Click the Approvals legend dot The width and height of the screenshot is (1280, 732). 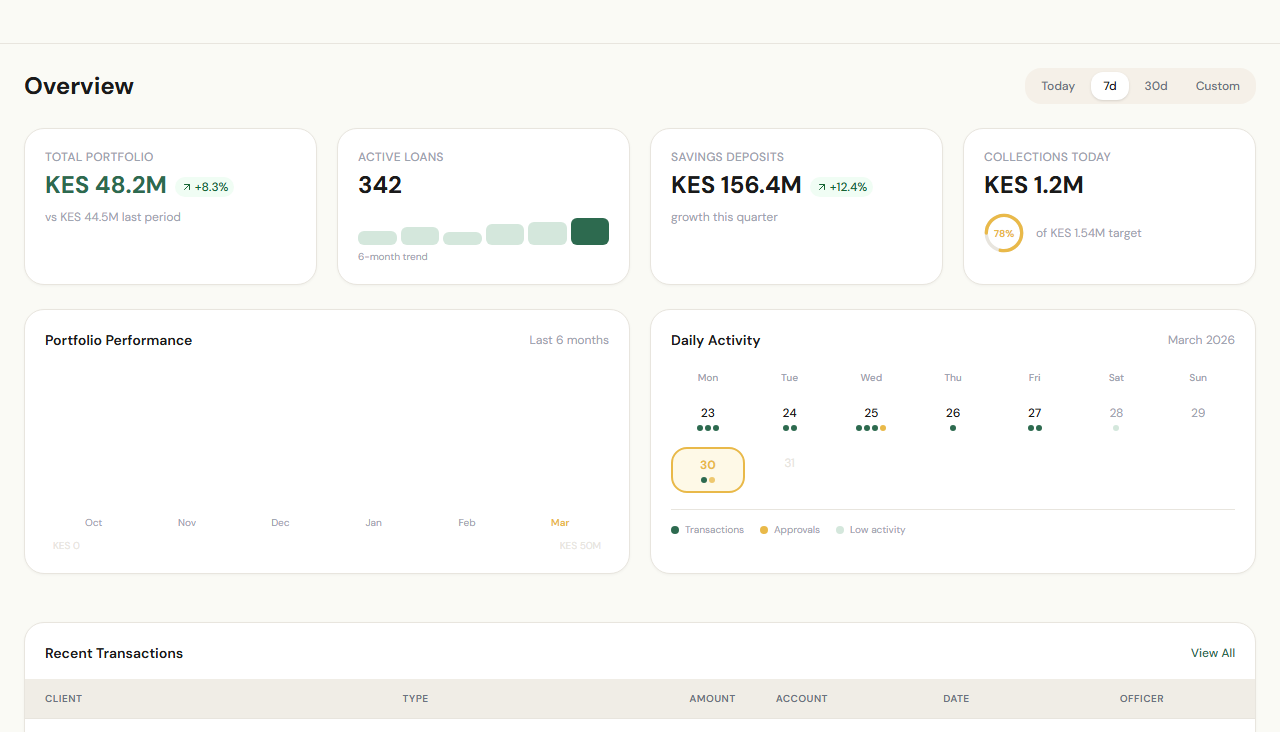click(x=764, y=530)
